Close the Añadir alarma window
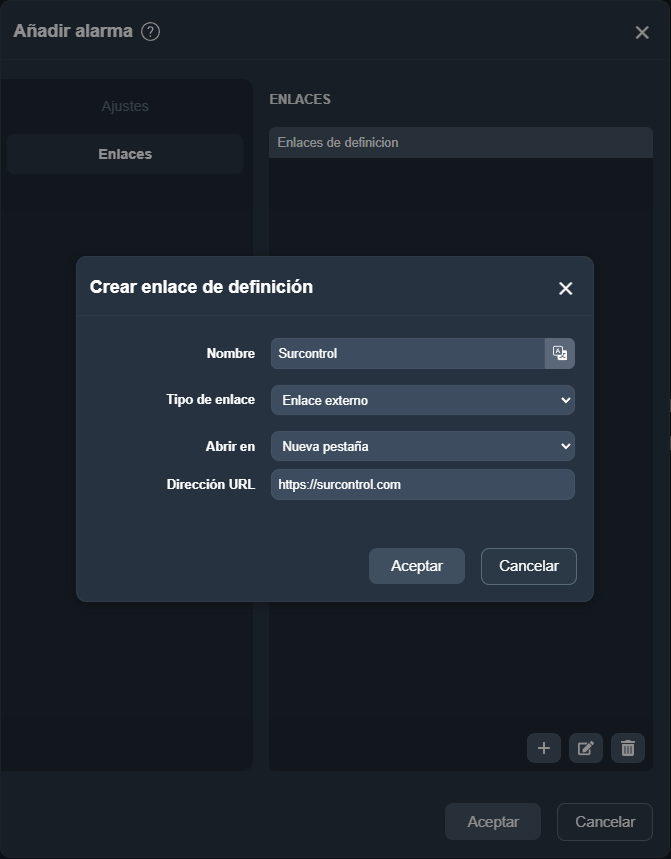This screenshot has height=859, width=671. tap(642, 32)
